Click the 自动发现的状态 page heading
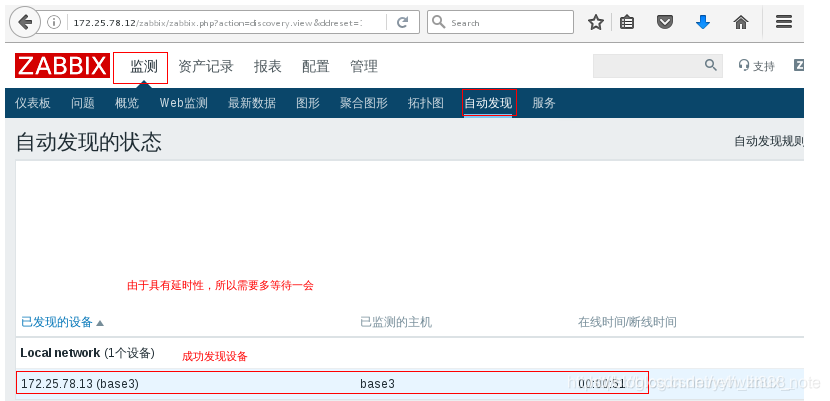The height and width of the screenshot is (401, 830). pos(89,143)
